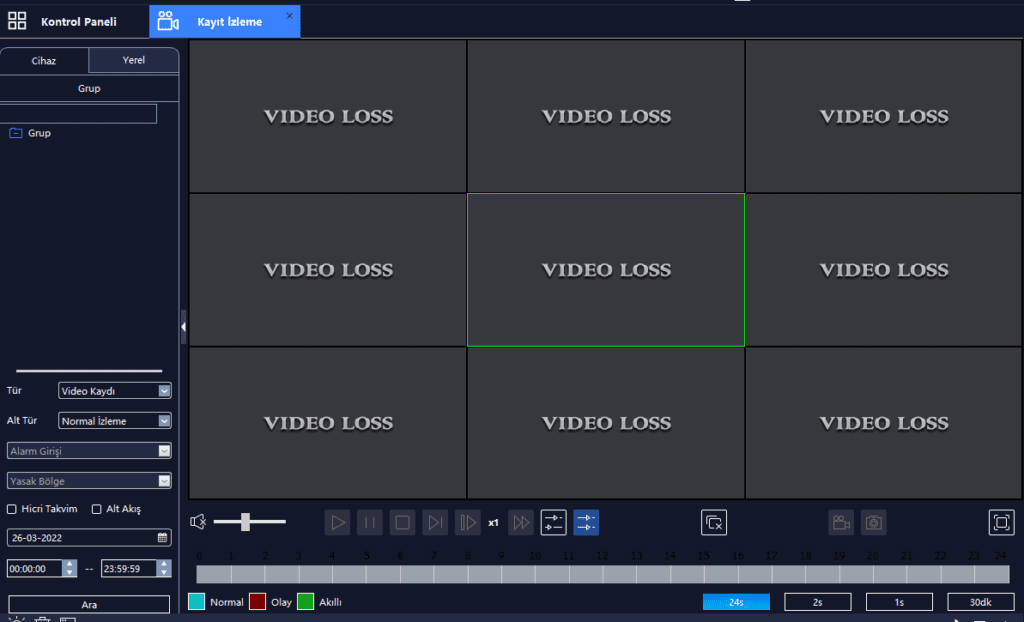
Task: Click the close all windows icon
Action: click(714, 523)
